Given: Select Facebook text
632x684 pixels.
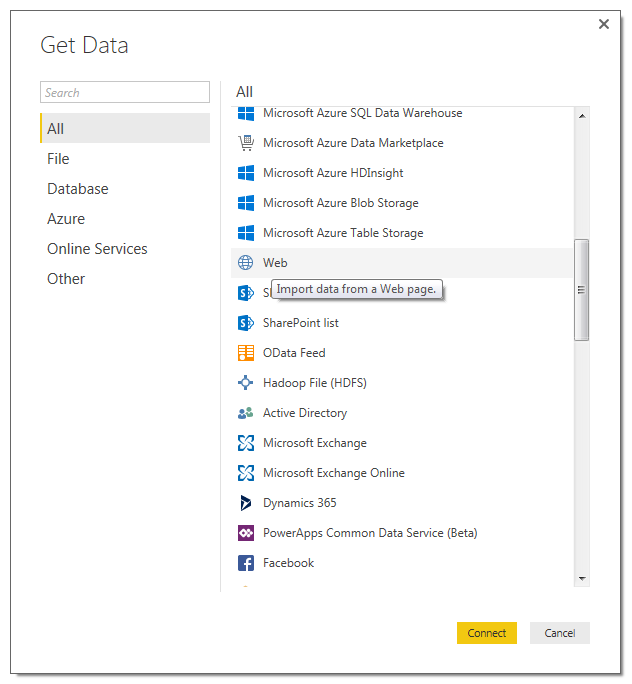Looking at the screenshot, I should 288,563.
